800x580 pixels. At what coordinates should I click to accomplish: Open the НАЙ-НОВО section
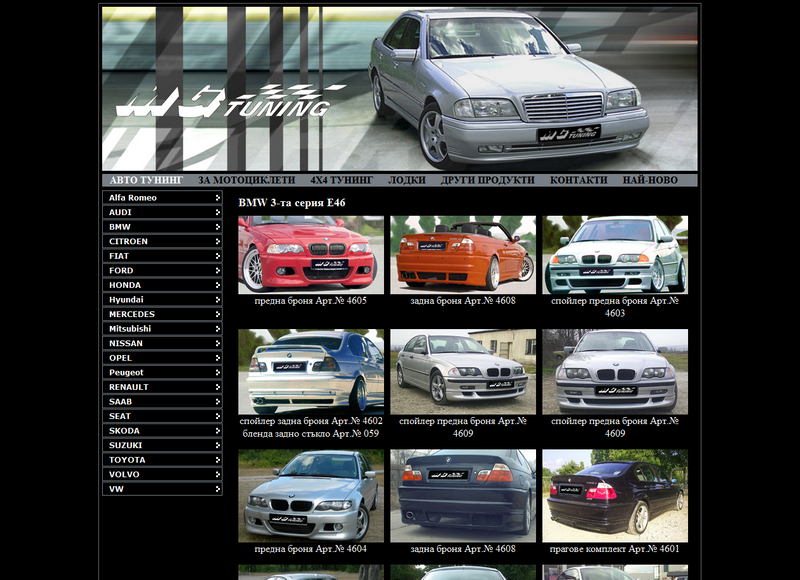point(650,180)
